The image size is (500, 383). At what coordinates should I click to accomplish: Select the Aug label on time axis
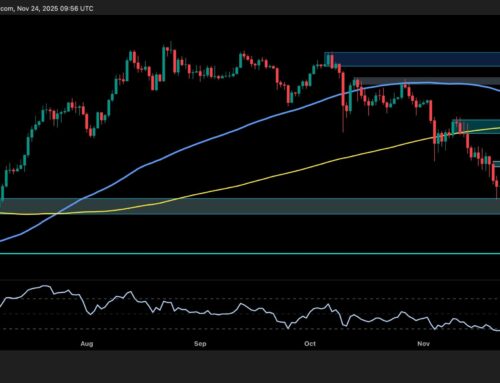click(x=87, y=344)
